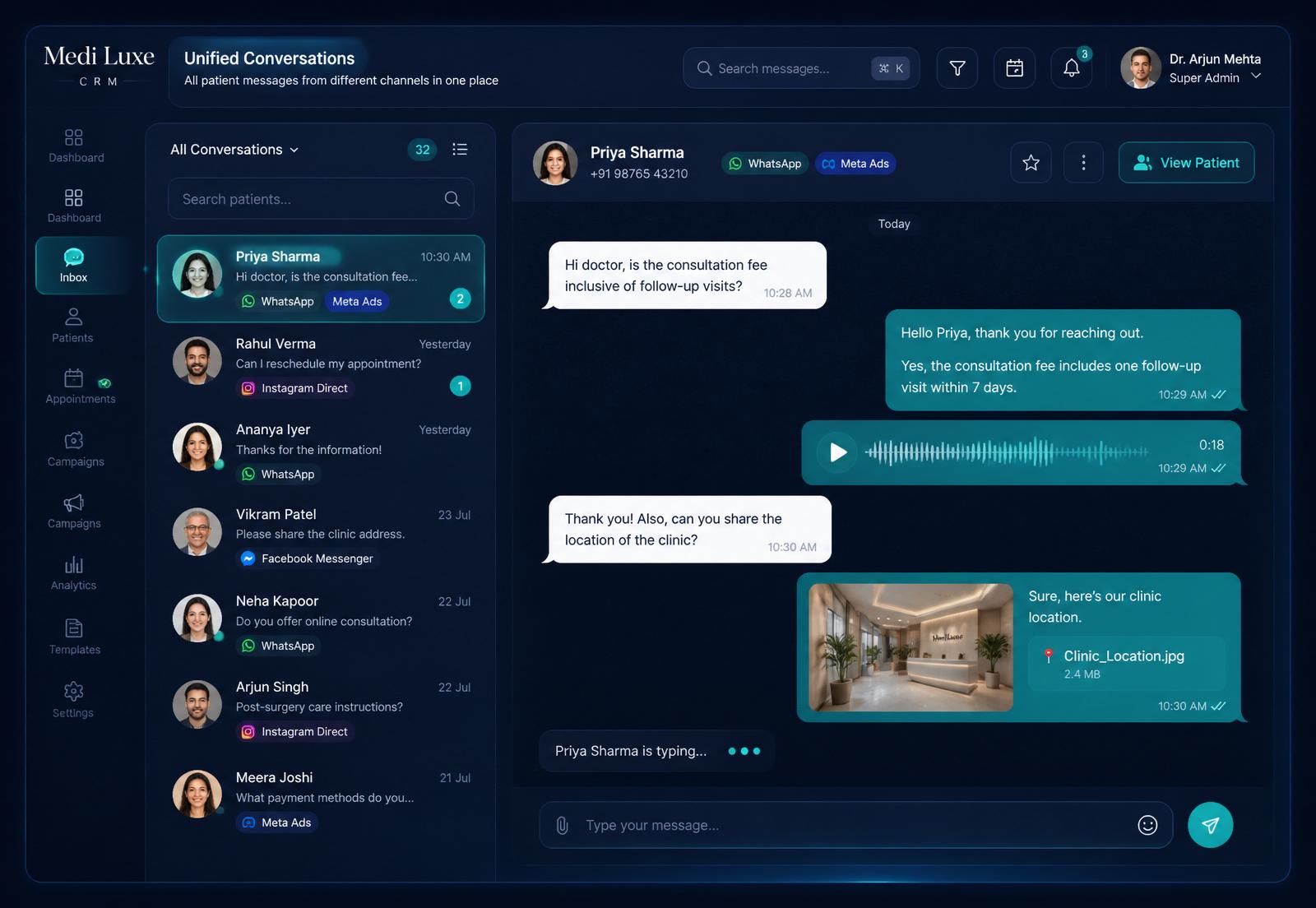The image size is (1316, 908).
Task: Open the emoji picker icon
Action: 1147,825
